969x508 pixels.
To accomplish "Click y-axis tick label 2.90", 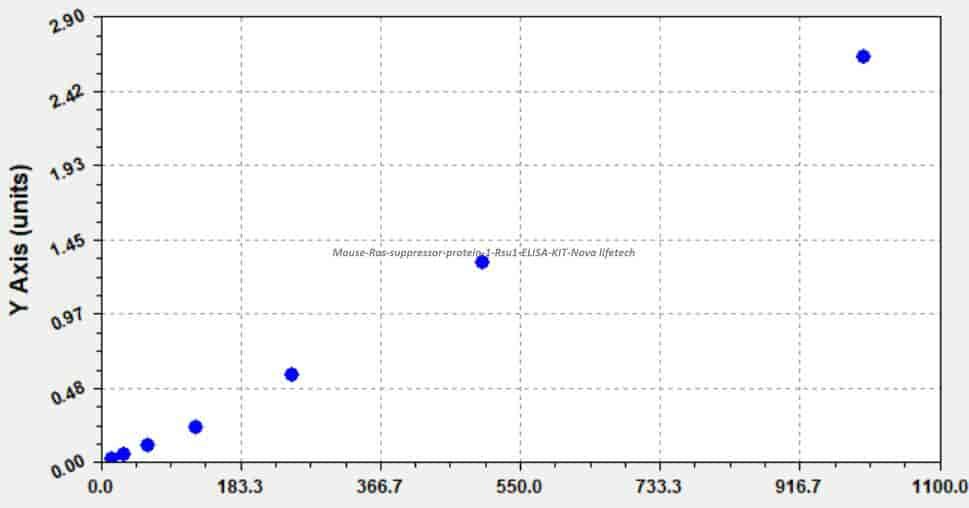I will (68, 23).
